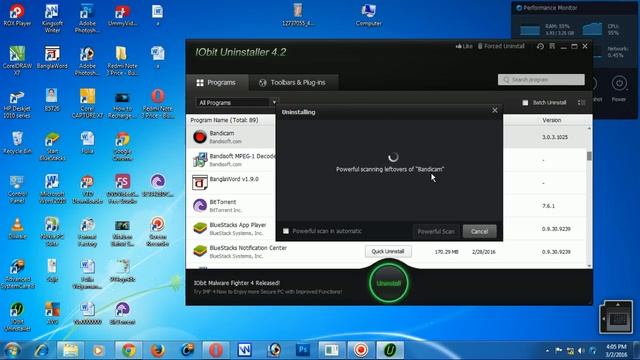Click Quick Uninstall for BlueStacks Notification Center
This screenshot has height=360, width=640.
pos(388,251)
